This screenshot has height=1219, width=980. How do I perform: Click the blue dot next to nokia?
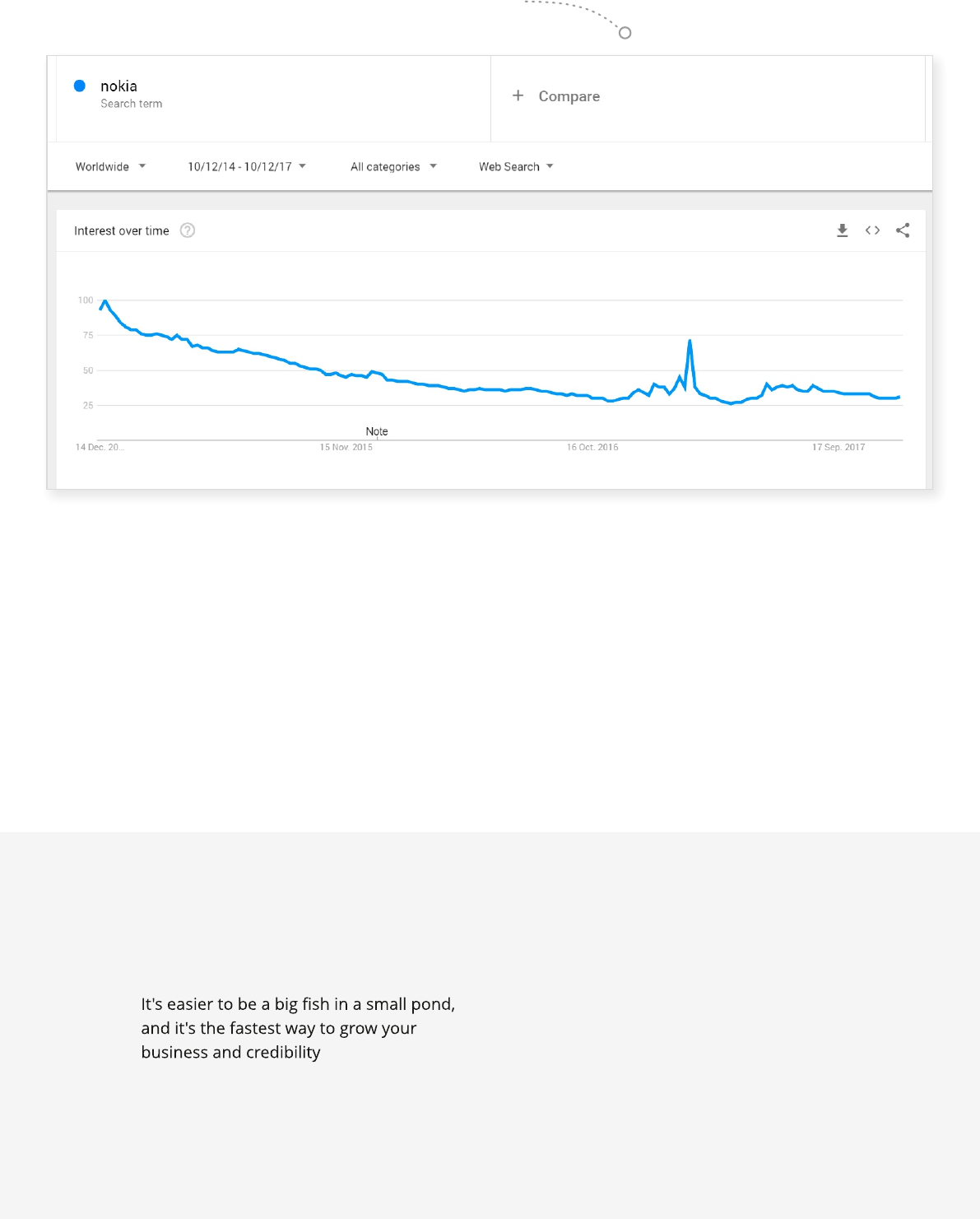[80, 86]
